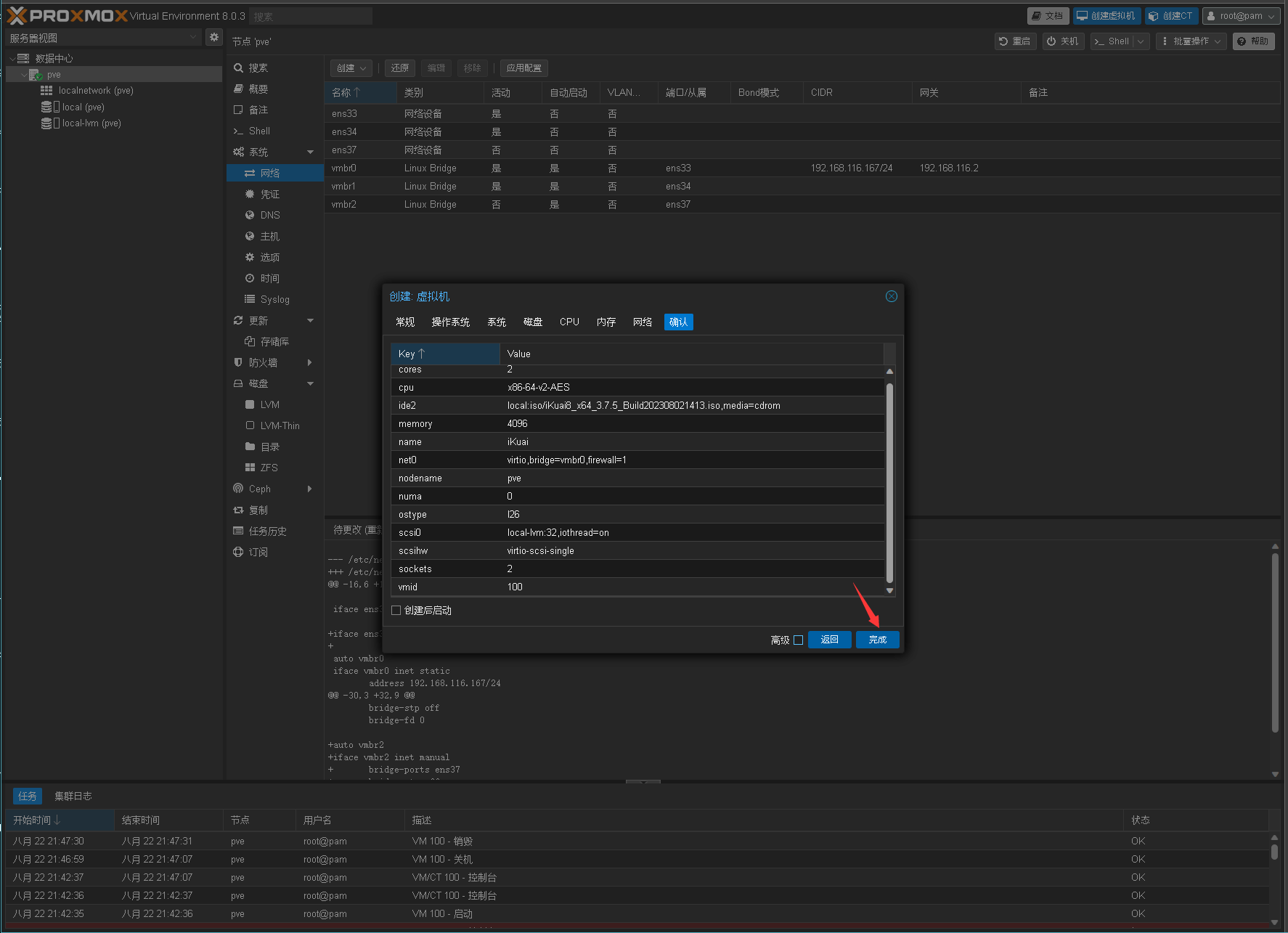Image resolution: width=1288 pixels, height=933 pixels.
Task: Click the 关机 shutdown button
Action: pos(1062,41)
